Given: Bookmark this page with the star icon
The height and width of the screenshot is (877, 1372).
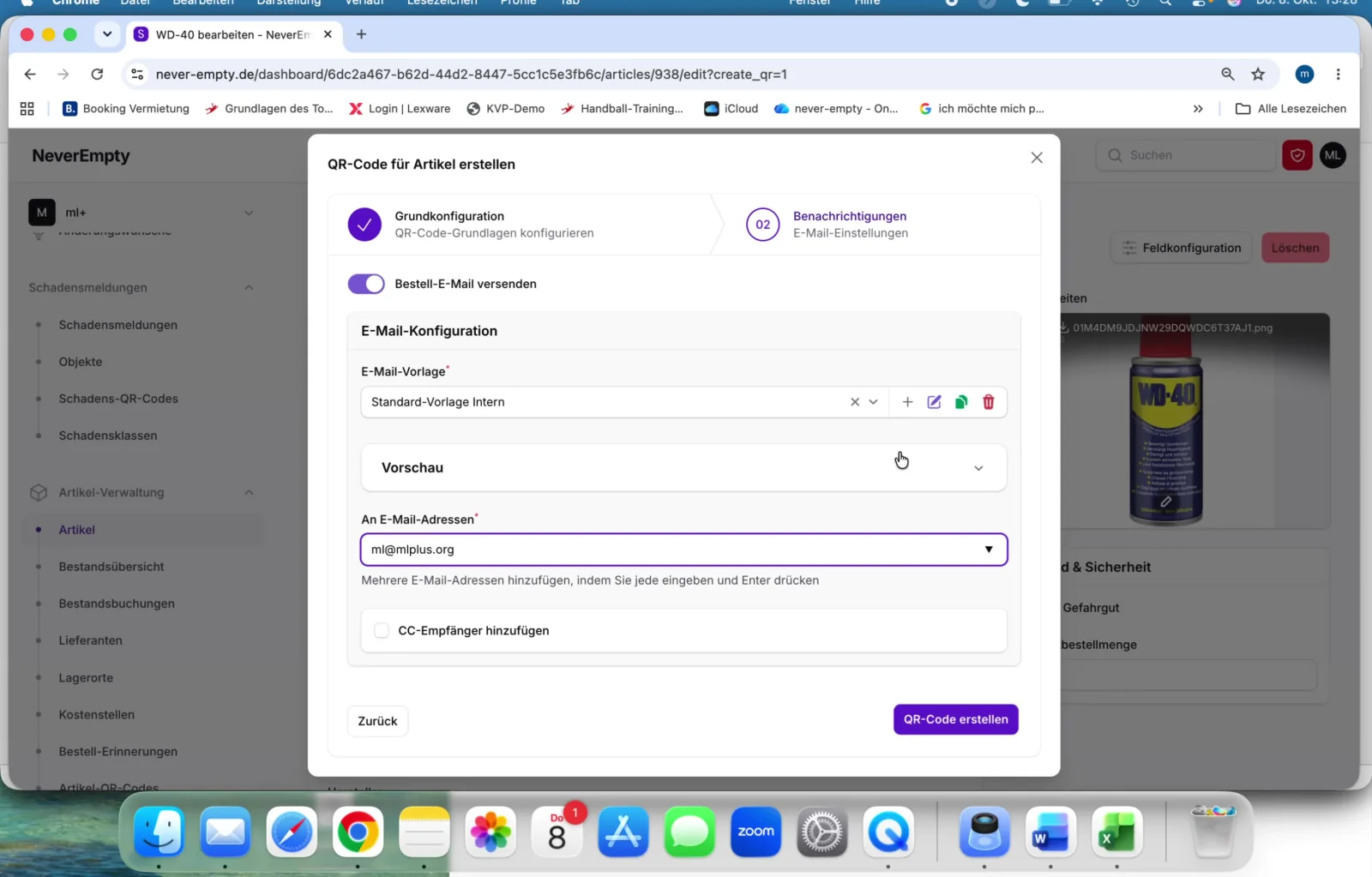Looking at the screenshot, I should coord(1258,75).
